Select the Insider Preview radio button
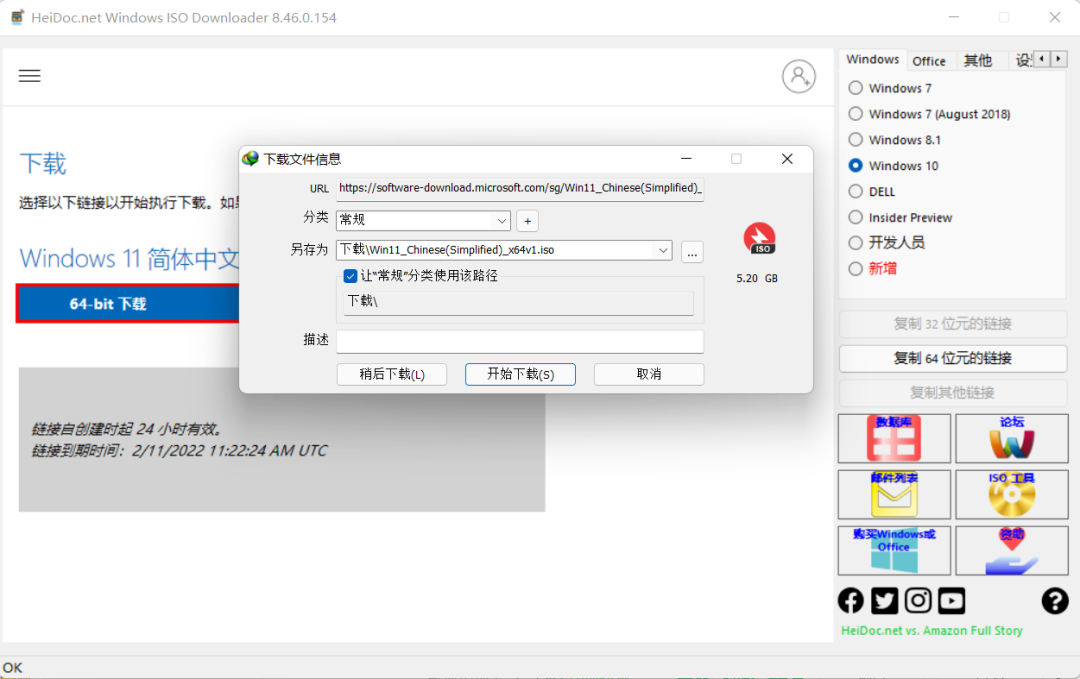The image size is (1080, 679). tap(855, 217)
